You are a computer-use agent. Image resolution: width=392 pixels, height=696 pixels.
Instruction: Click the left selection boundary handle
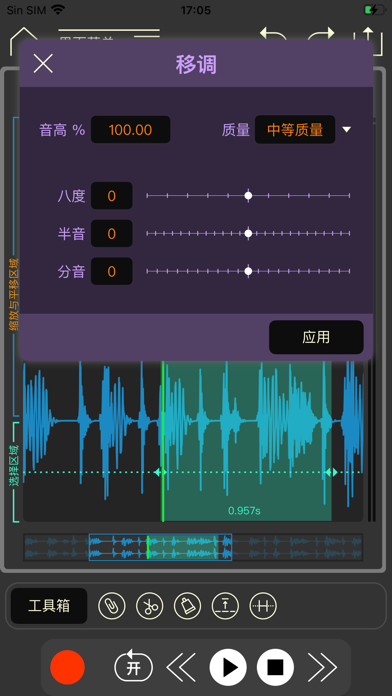click(161, 472)
